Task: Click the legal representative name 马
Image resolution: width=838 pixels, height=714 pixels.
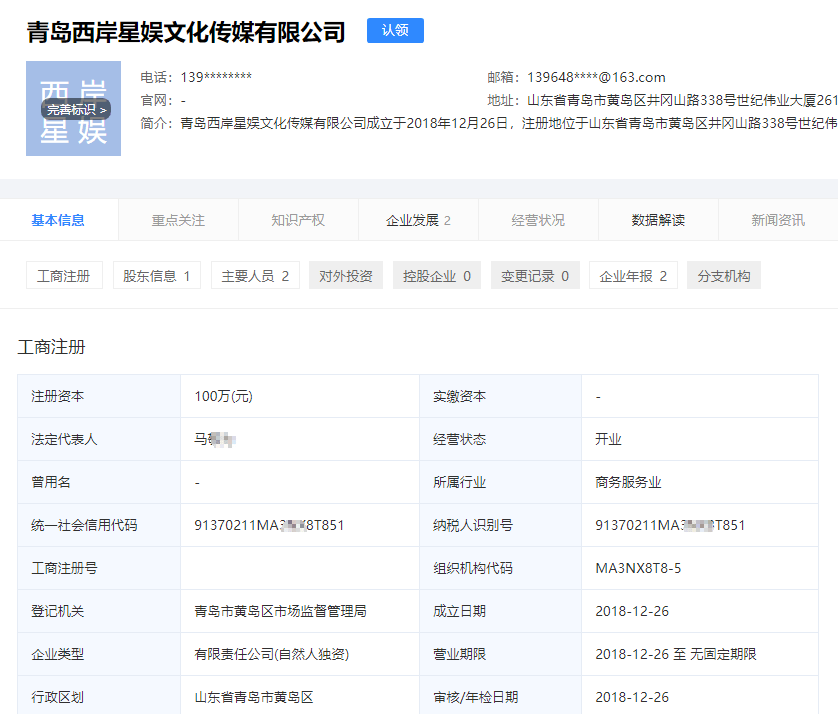Action: coord(215,439)
